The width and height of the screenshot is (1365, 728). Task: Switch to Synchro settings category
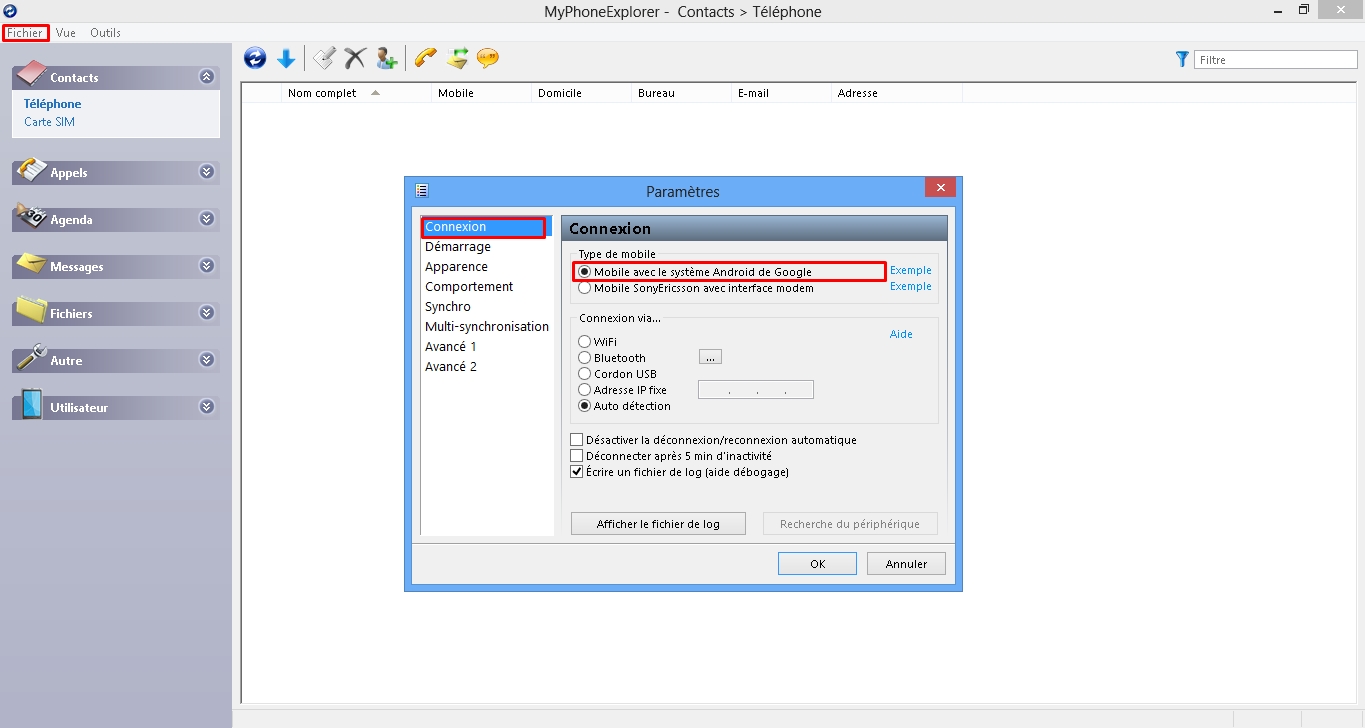tap(448, 307)
